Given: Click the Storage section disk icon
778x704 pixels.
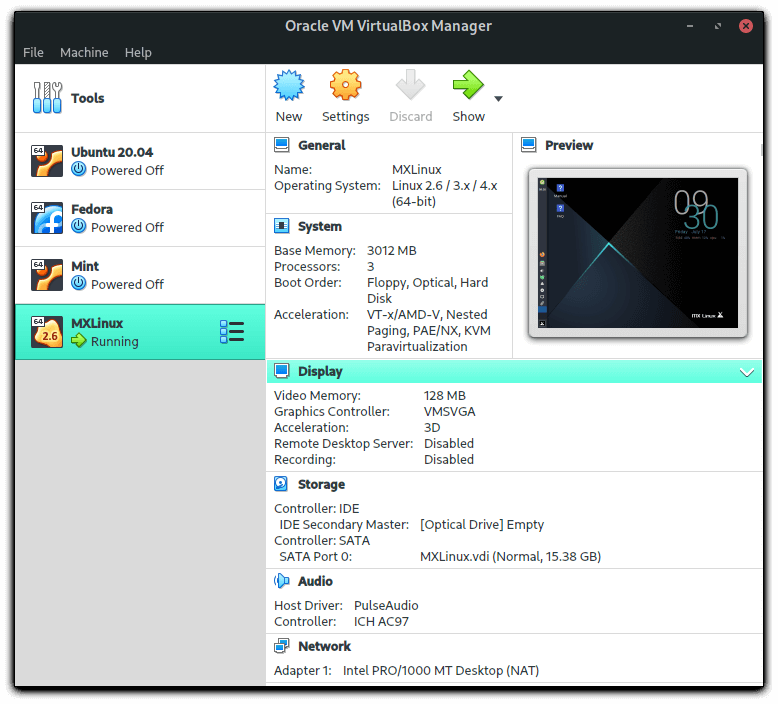Looking at the screenshot, I should coord(281,484).
